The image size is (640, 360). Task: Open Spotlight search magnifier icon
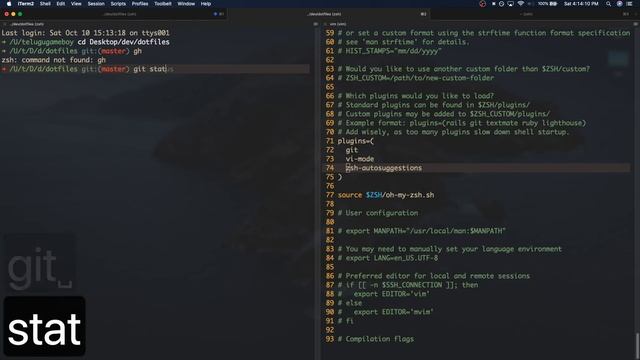click(609, 4)
